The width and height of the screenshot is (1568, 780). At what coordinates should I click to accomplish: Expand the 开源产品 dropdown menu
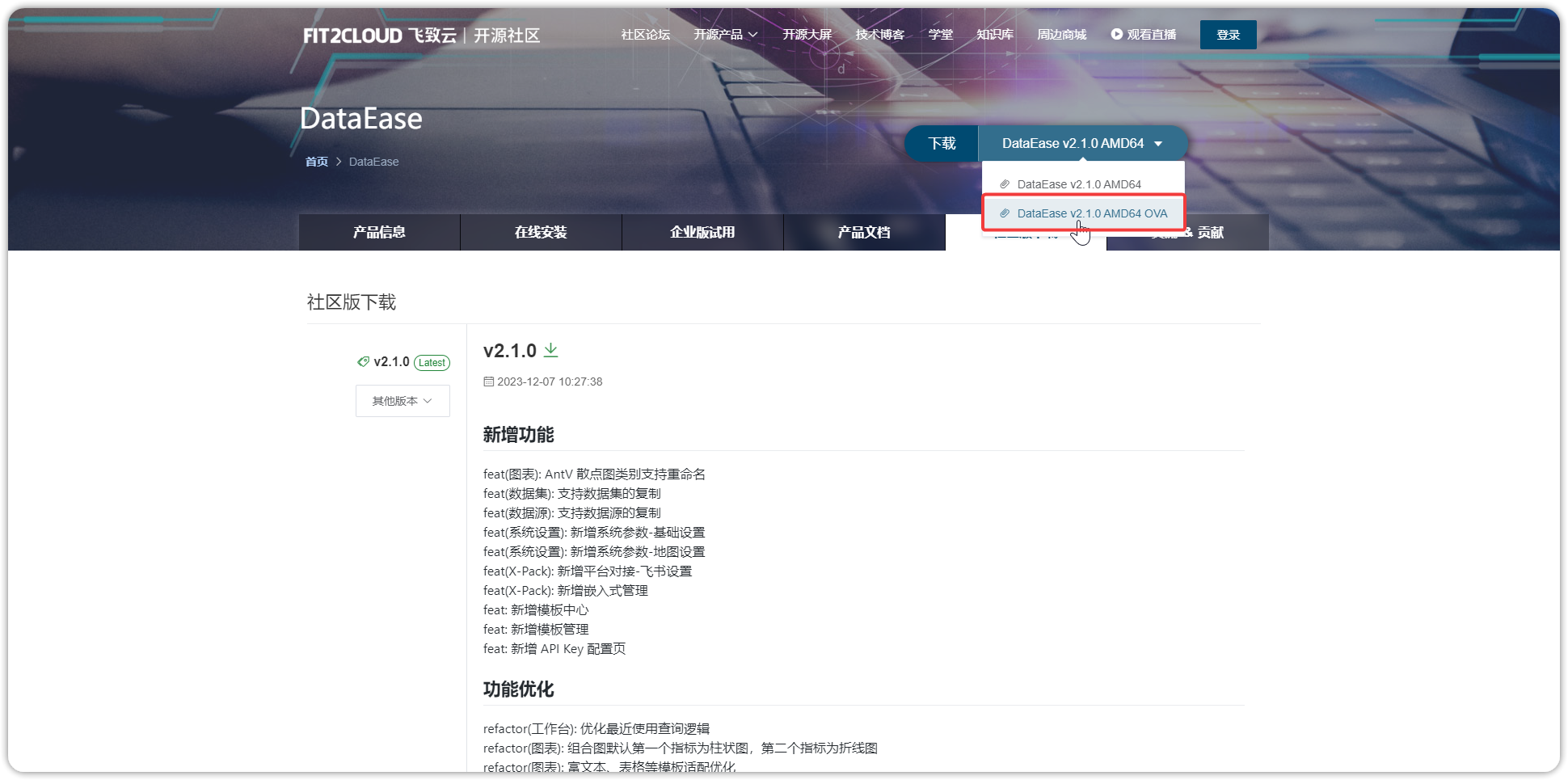(x=725, y=34)
